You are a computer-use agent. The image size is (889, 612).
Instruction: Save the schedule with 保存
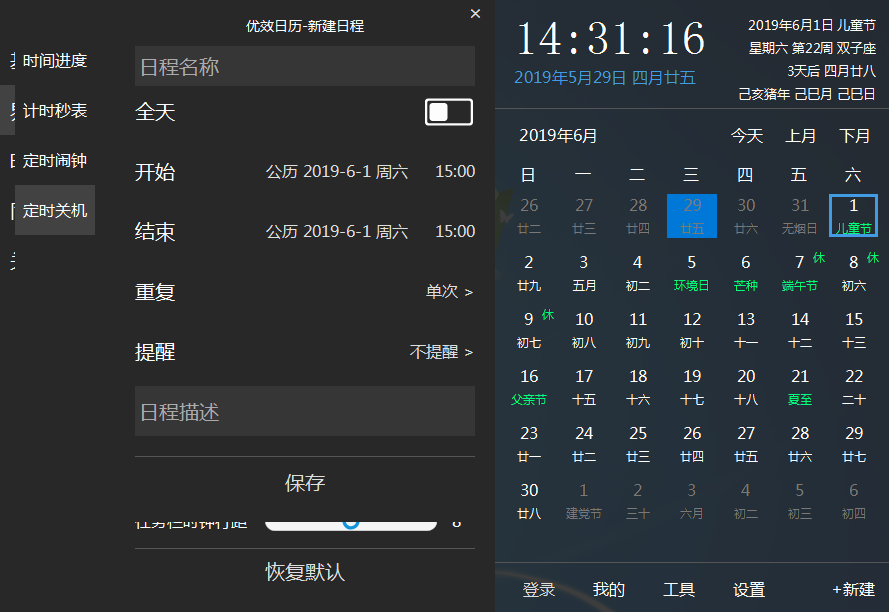coord(304,483)
